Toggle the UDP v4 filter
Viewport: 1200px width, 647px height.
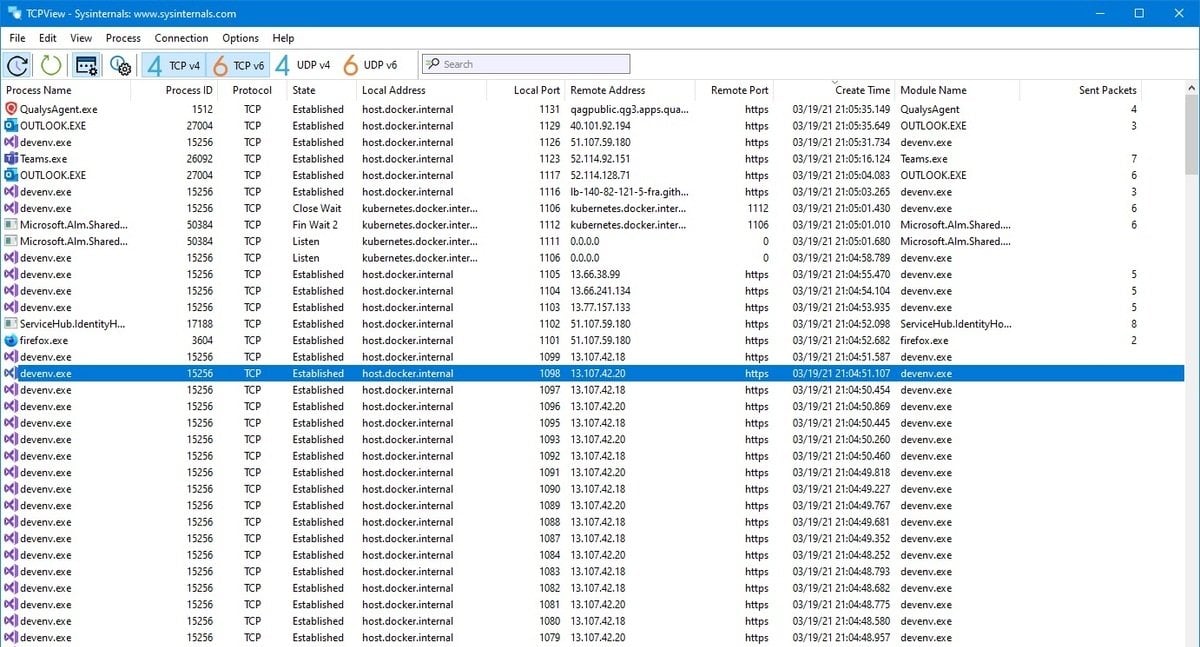[303, 65]
